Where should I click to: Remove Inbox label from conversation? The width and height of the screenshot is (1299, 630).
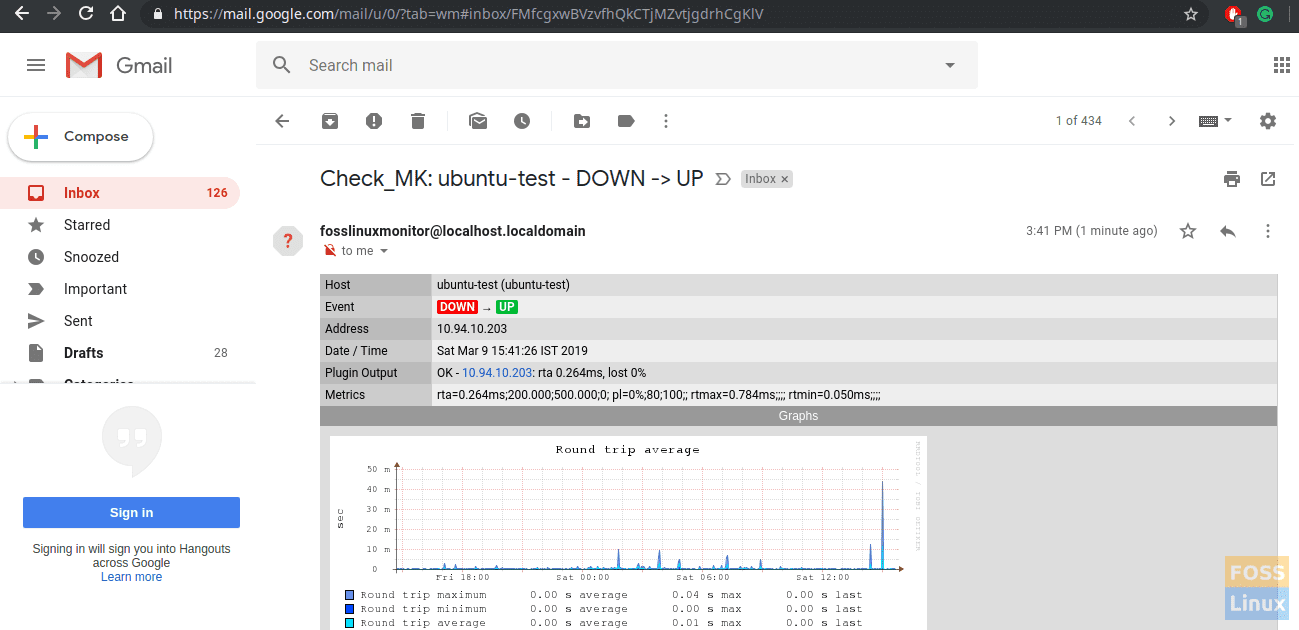coord(785,179)
